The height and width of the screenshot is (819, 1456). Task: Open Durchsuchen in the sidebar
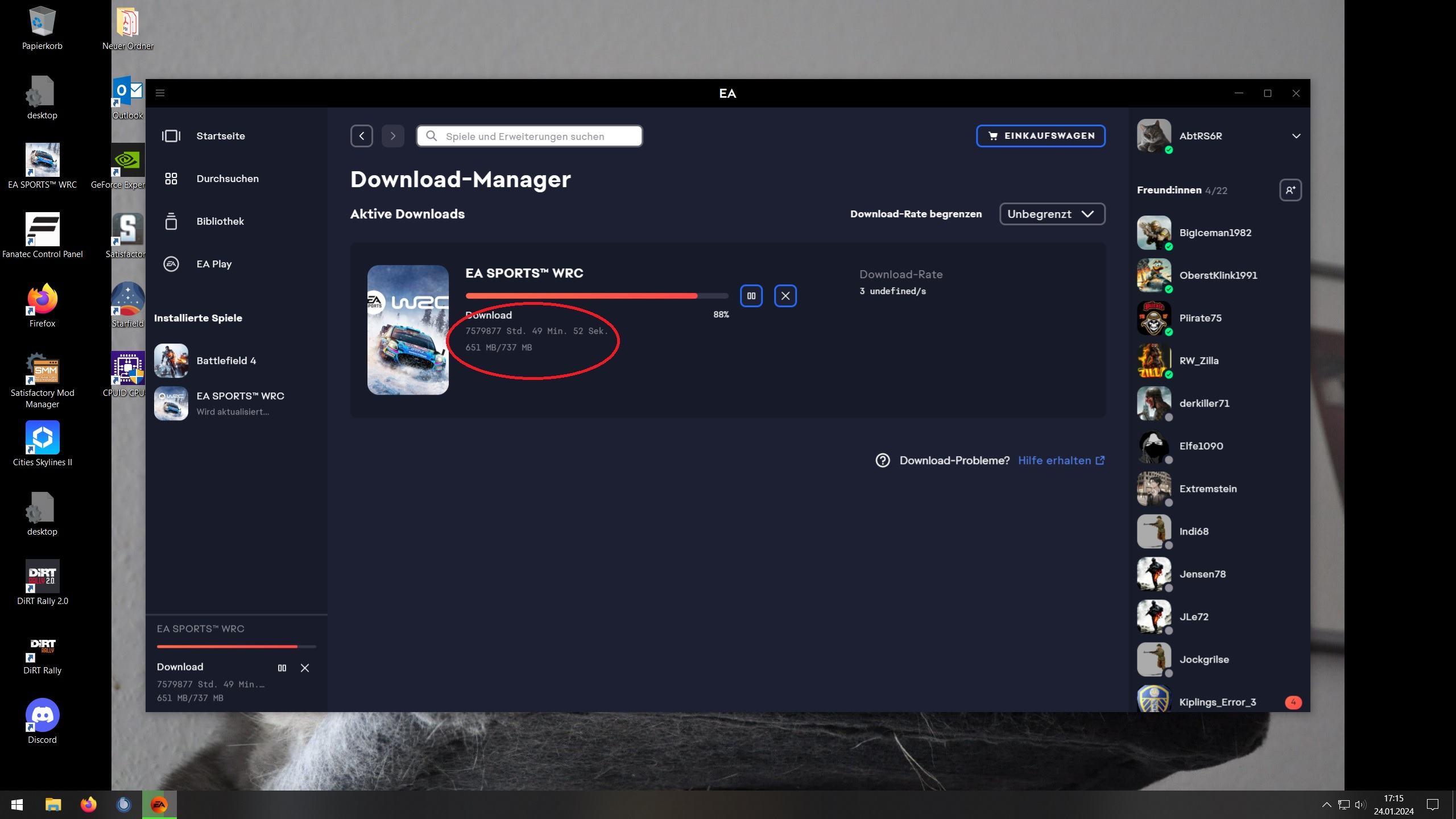click(227, 179)
